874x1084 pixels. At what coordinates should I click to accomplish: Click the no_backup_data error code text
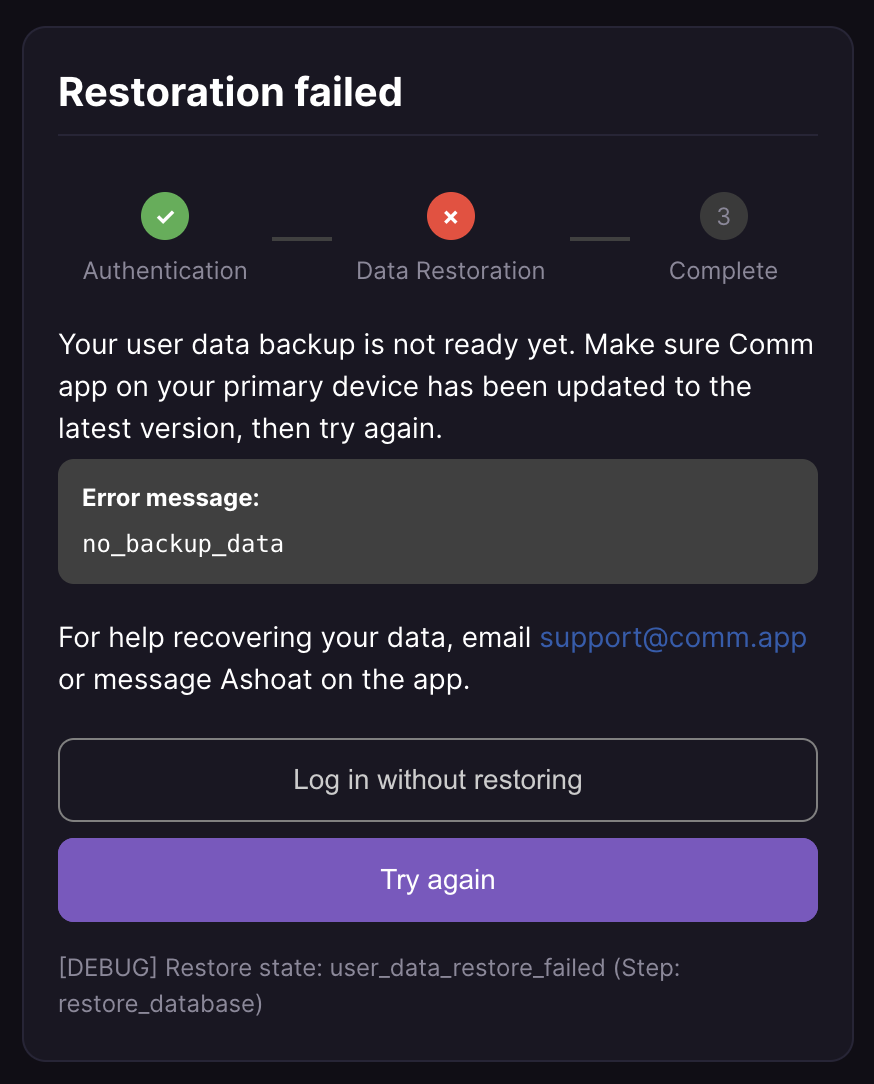[x=183, y=544]
